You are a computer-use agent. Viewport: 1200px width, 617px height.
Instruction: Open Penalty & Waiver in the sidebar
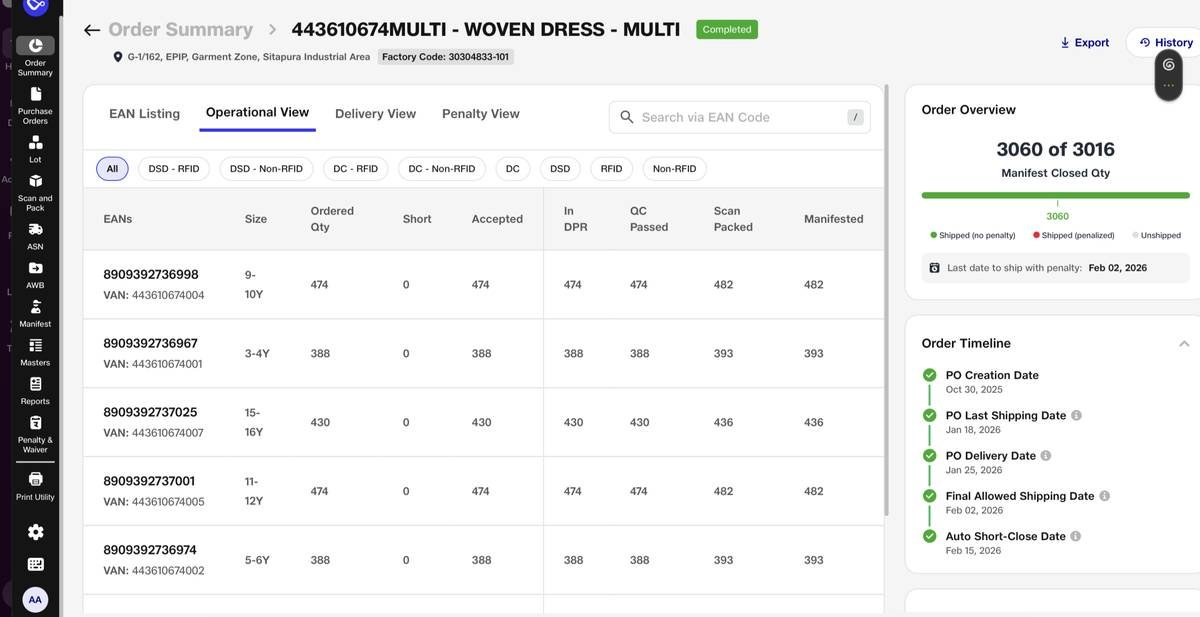(35, 434)
